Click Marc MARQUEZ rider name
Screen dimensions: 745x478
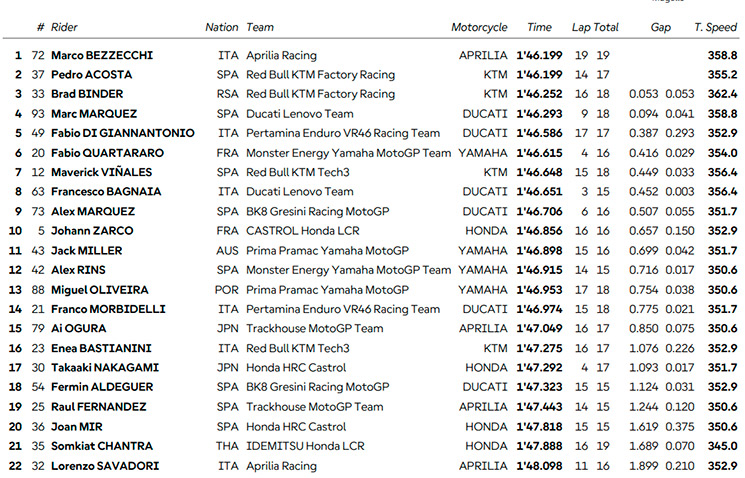click(93, 114)
